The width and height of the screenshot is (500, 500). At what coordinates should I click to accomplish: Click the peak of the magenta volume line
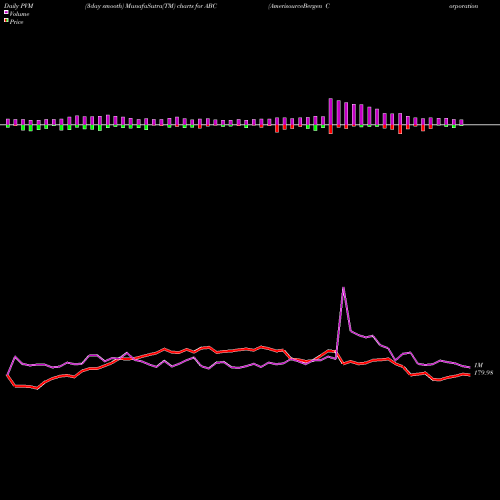point(343,287)
